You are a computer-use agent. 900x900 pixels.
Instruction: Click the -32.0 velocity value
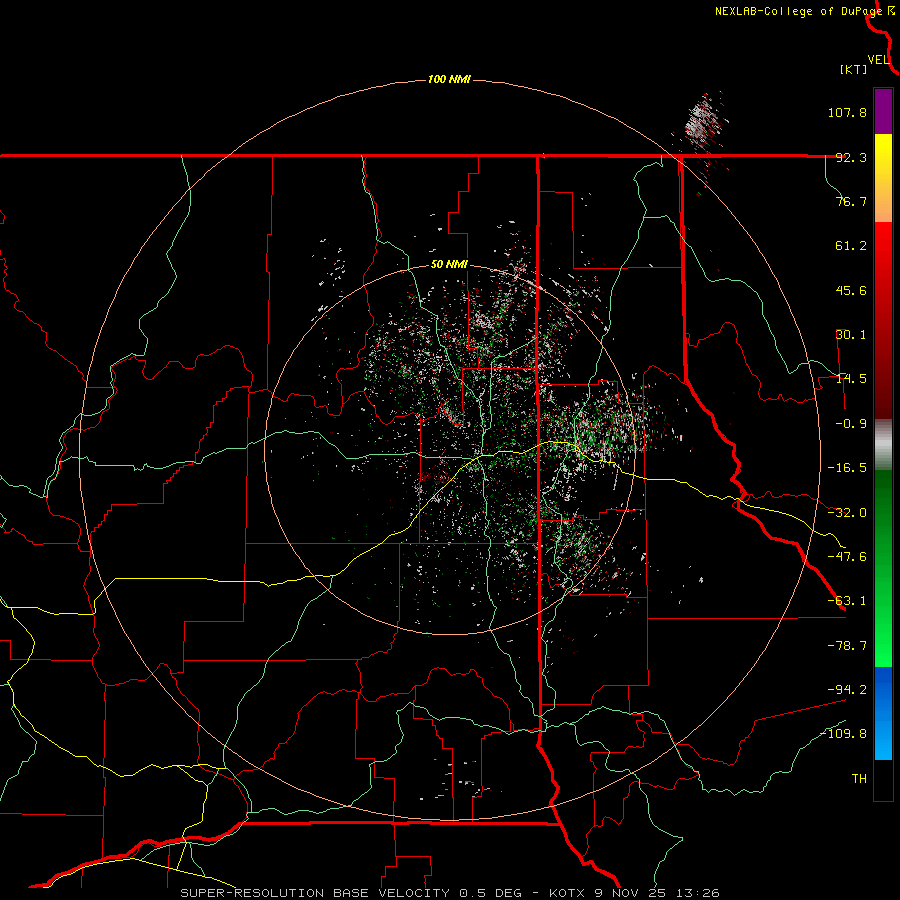tap(847, 513)
